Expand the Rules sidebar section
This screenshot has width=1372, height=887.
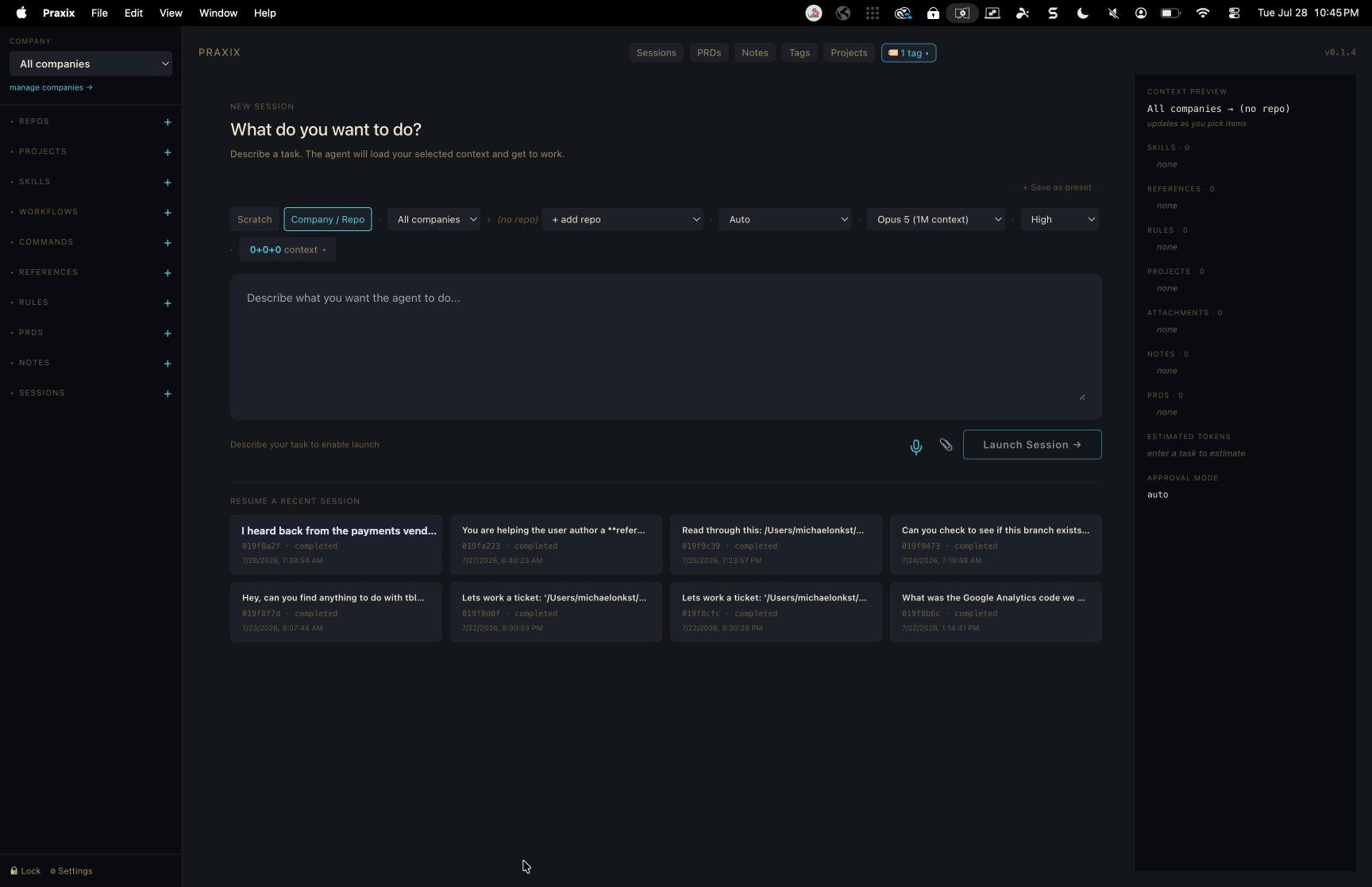pos(33,303)
